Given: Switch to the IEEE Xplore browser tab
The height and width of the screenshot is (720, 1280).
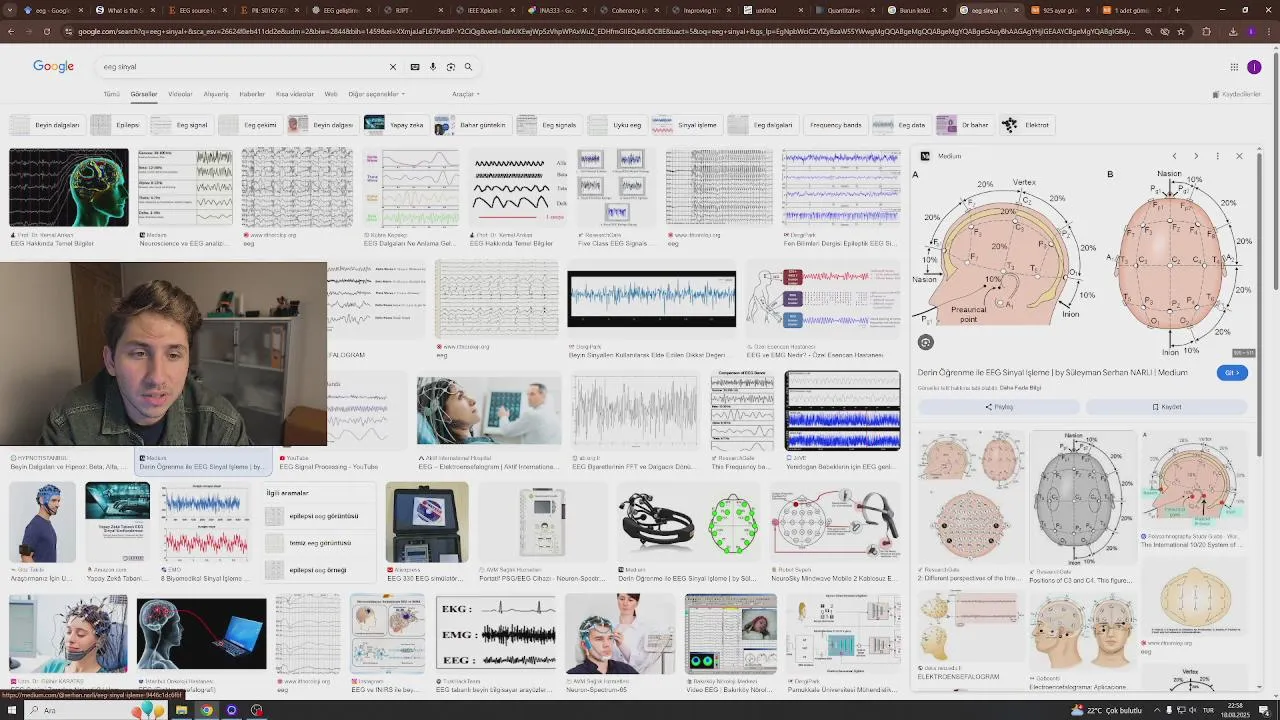Looking at the screenshot, I should click(x=488, y=10).
